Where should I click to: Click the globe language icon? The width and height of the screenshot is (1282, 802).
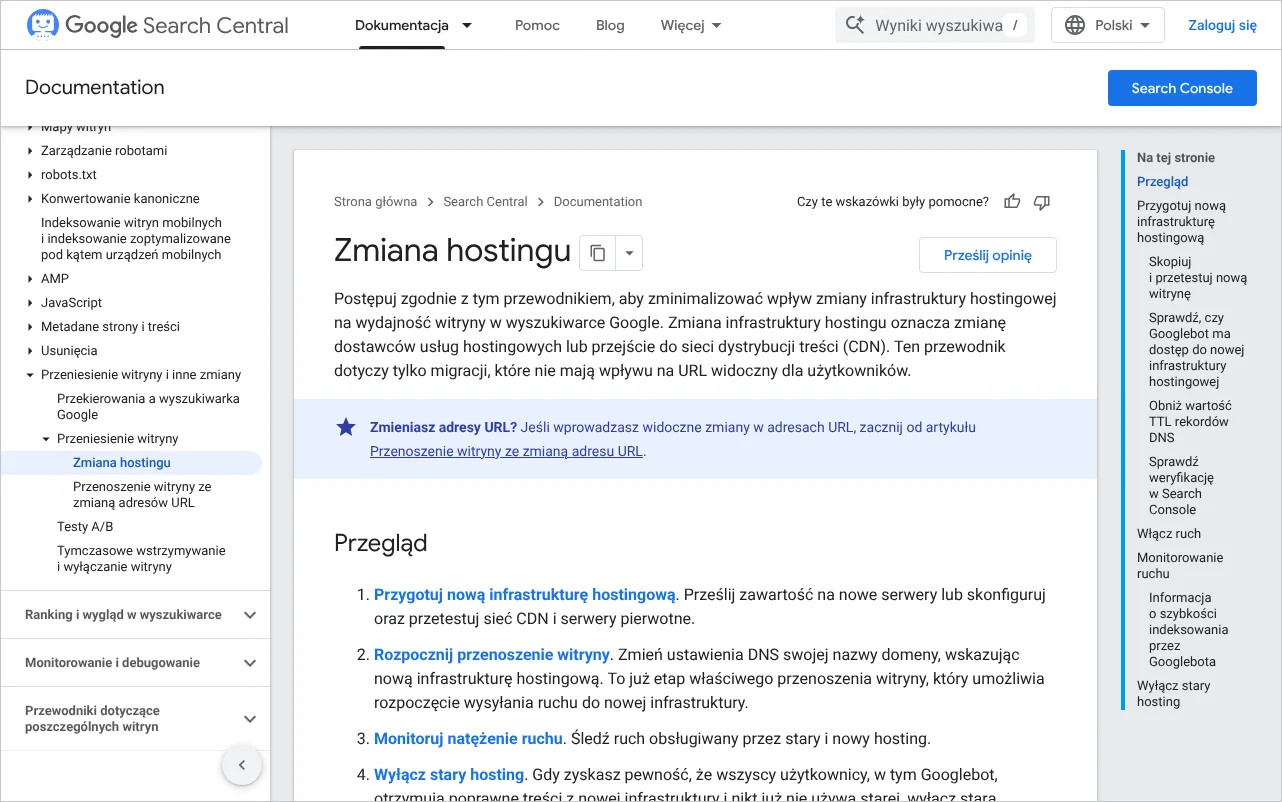(1075, 25)
